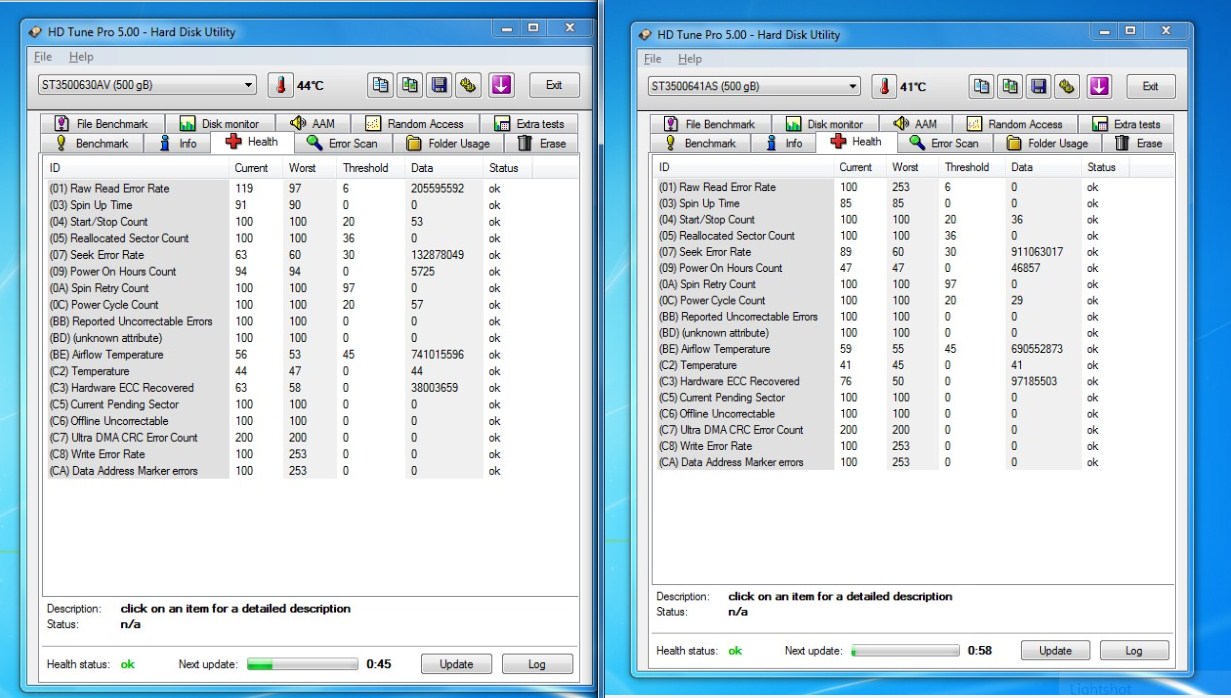Image resolution: width=1231 pixels, height=698 pixels.
Task: Switch to Disk monitor tab, left window
Action: point(219,124)
